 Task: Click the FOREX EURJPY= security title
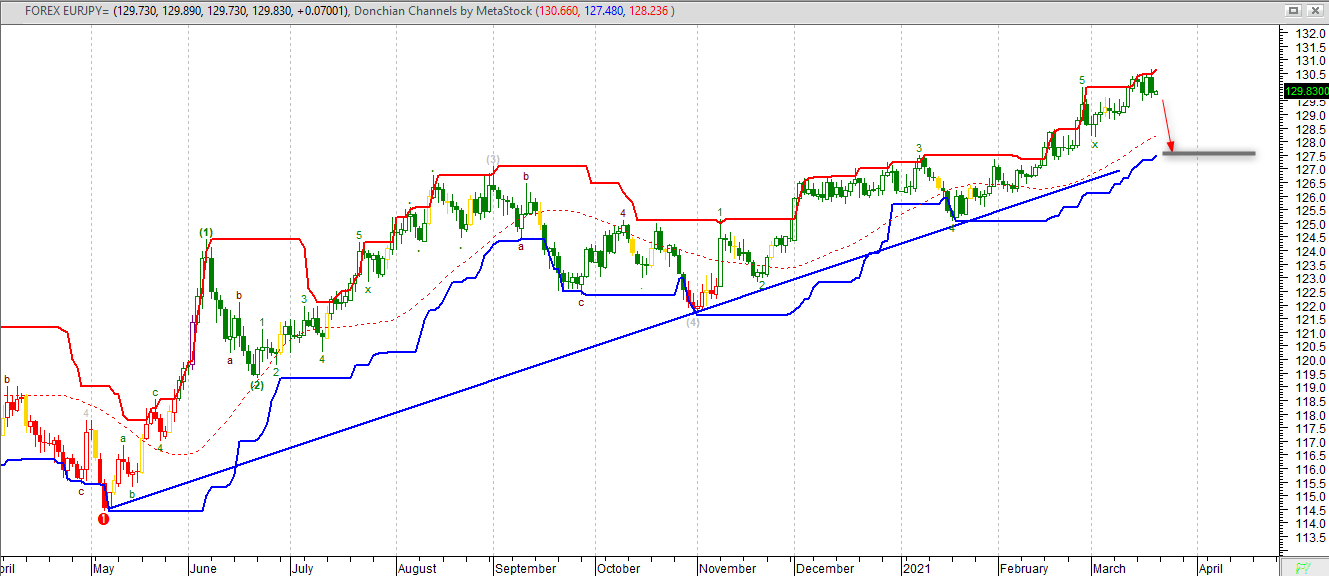point(60,11)
